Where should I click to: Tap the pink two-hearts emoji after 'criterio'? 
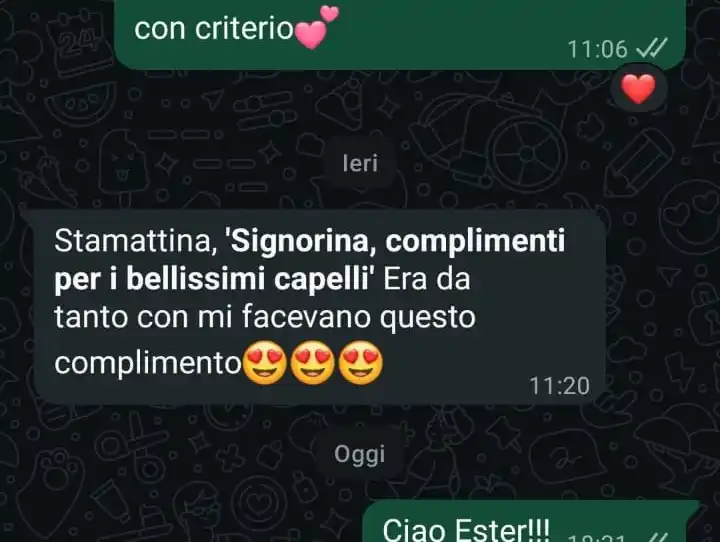317,27
